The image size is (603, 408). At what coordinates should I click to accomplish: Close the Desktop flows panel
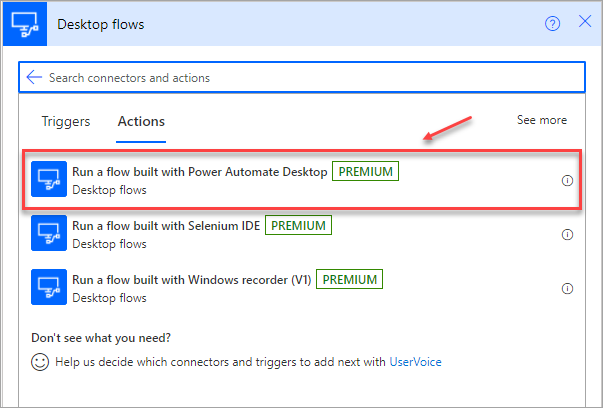point(584,24)
